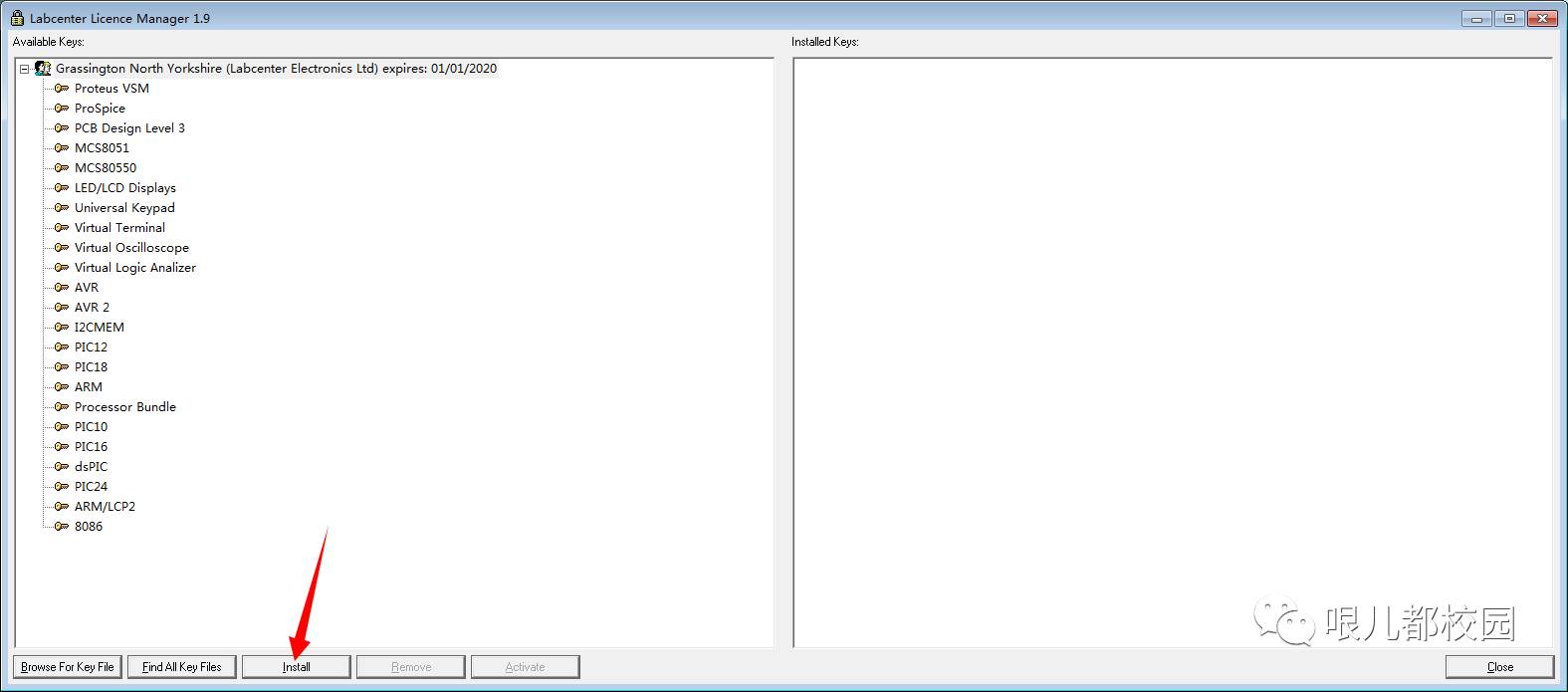Select the 8086 key text

tap(89, 527)
